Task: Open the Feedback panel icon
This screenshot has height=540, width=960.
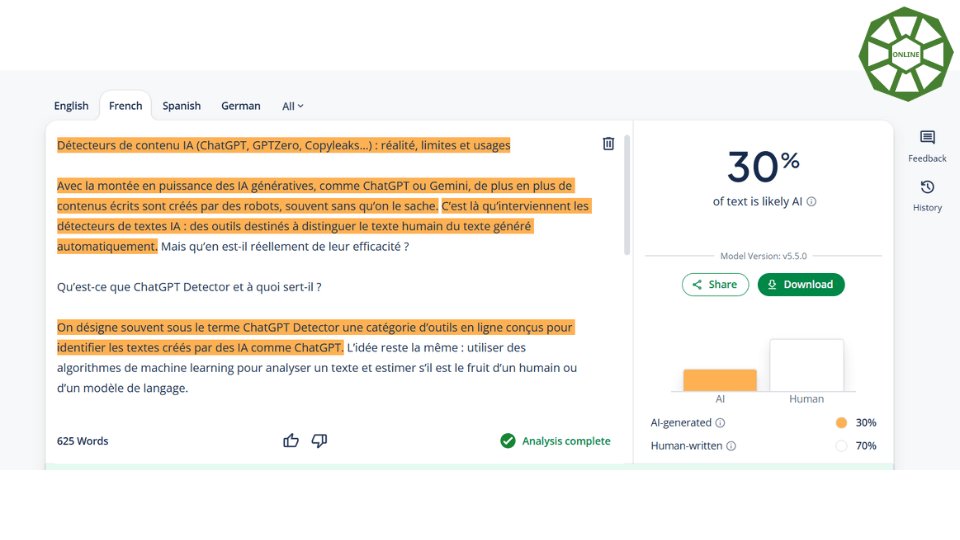Action: 927,137
